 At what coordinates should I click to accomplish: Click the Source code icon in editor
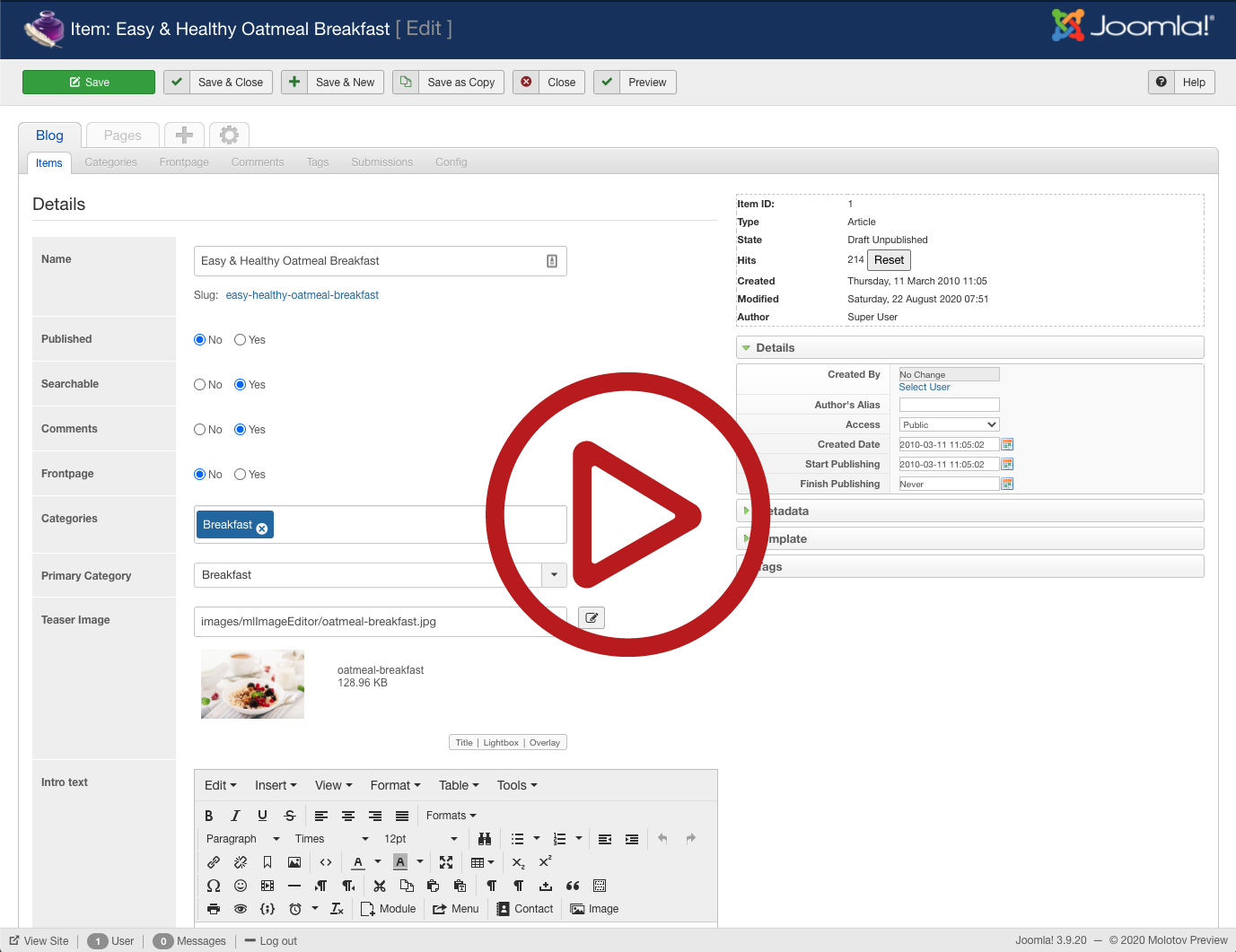(326, 862)
